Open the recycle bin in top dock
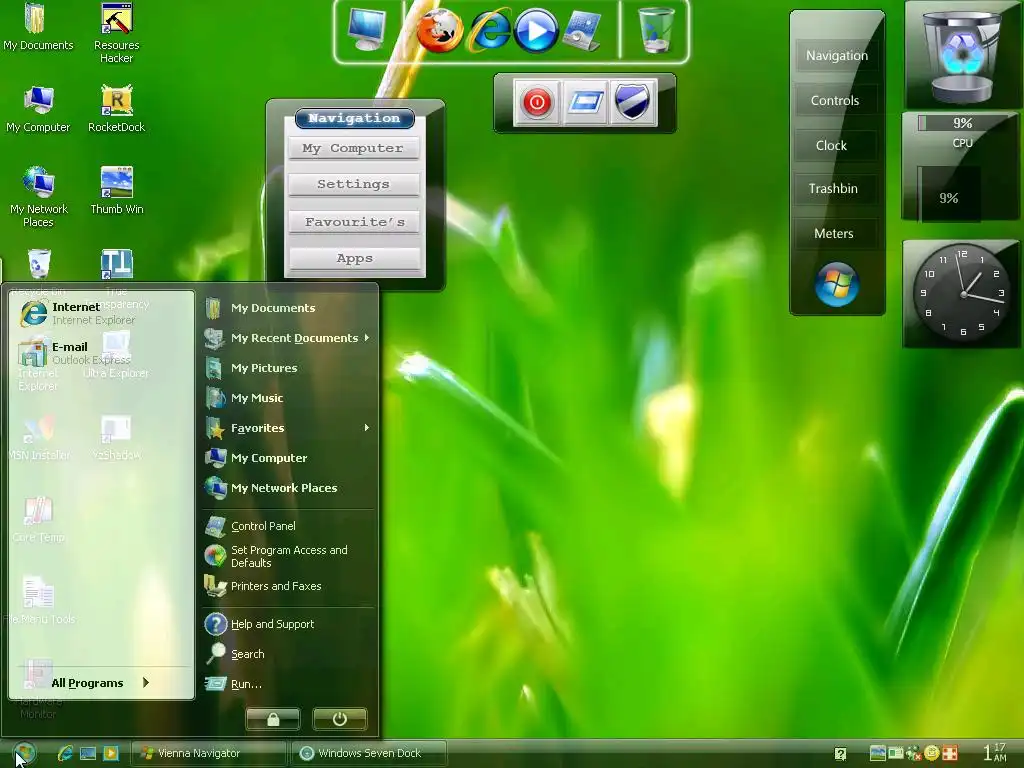 coord(656,30)
